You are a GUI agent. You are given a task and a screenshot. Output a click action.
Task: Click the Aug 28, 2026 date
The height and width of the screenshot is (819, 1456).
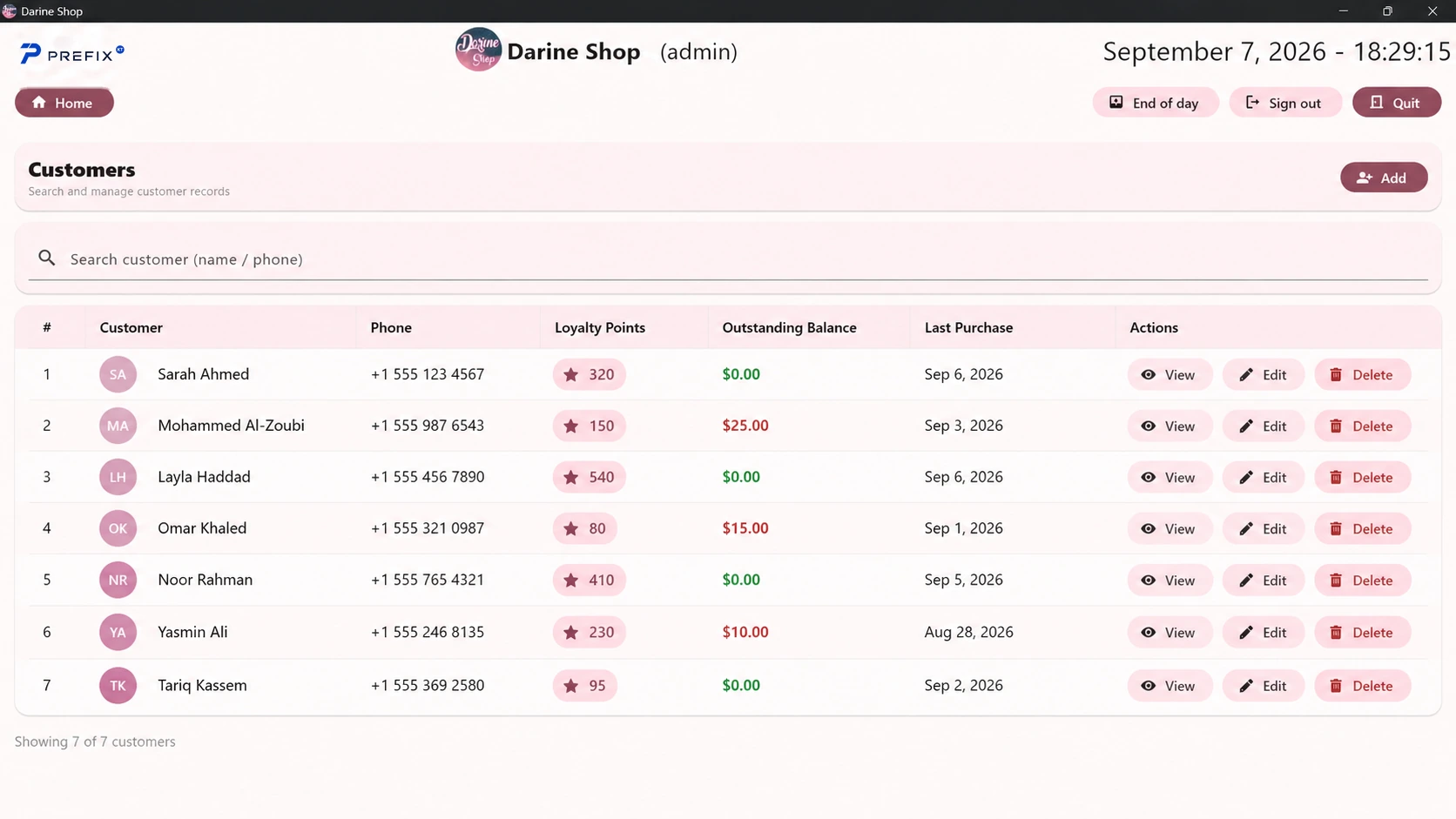coord(968,633)
